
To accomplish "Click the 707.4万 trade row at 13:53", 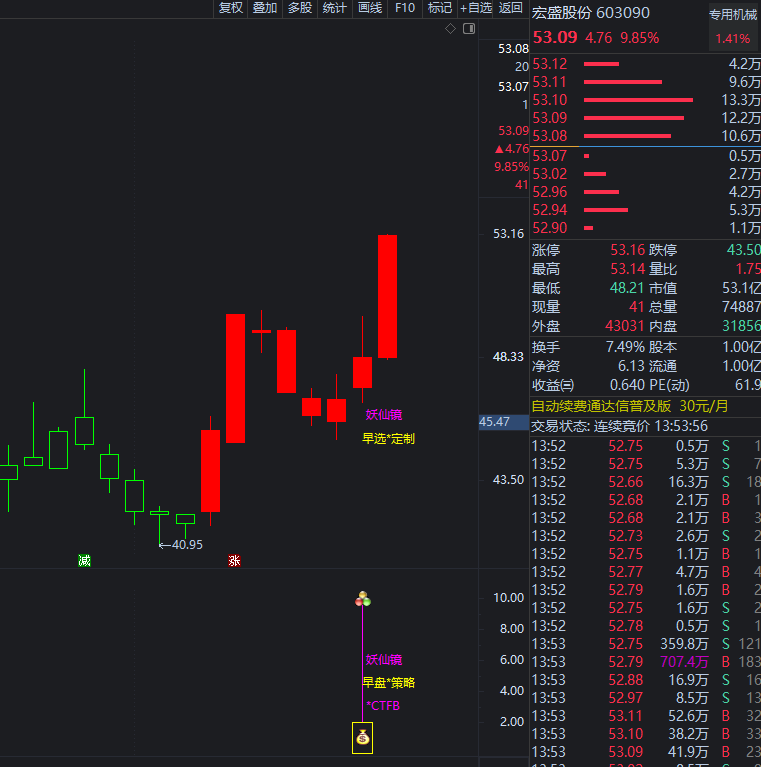I will pyautogui.click(x=646, y=662).
